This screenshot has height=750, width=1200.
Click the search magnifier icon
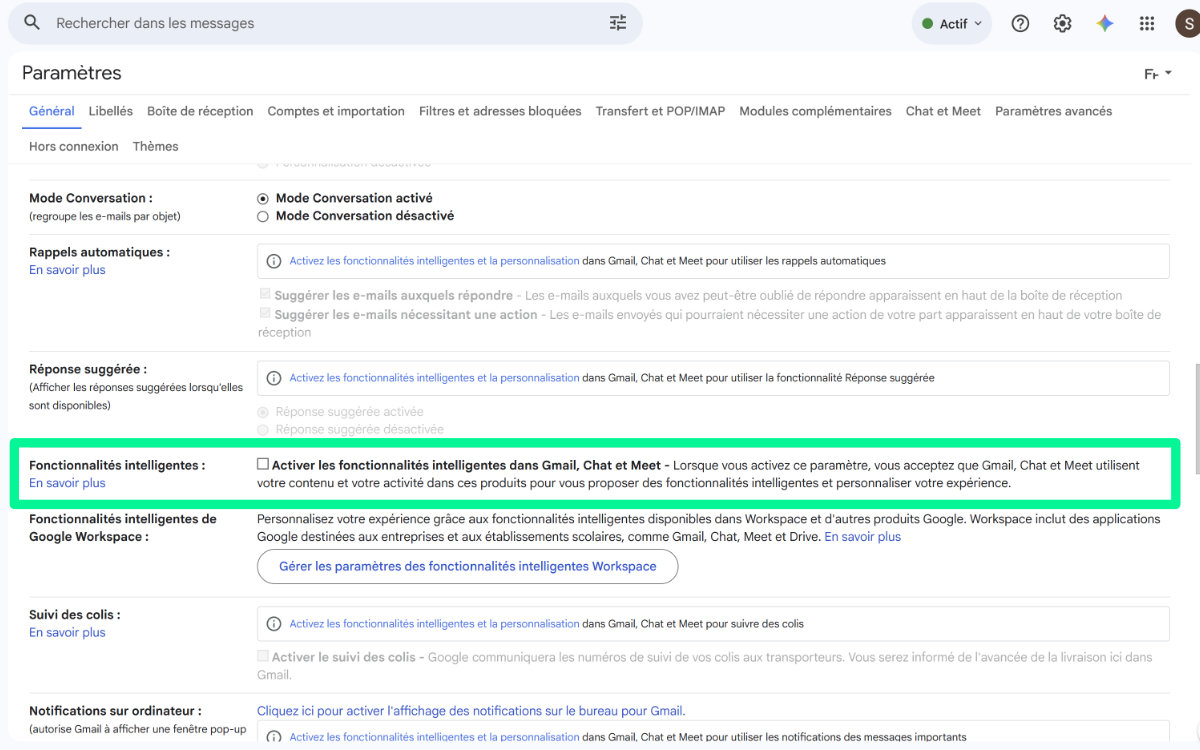tap(32, 22)
